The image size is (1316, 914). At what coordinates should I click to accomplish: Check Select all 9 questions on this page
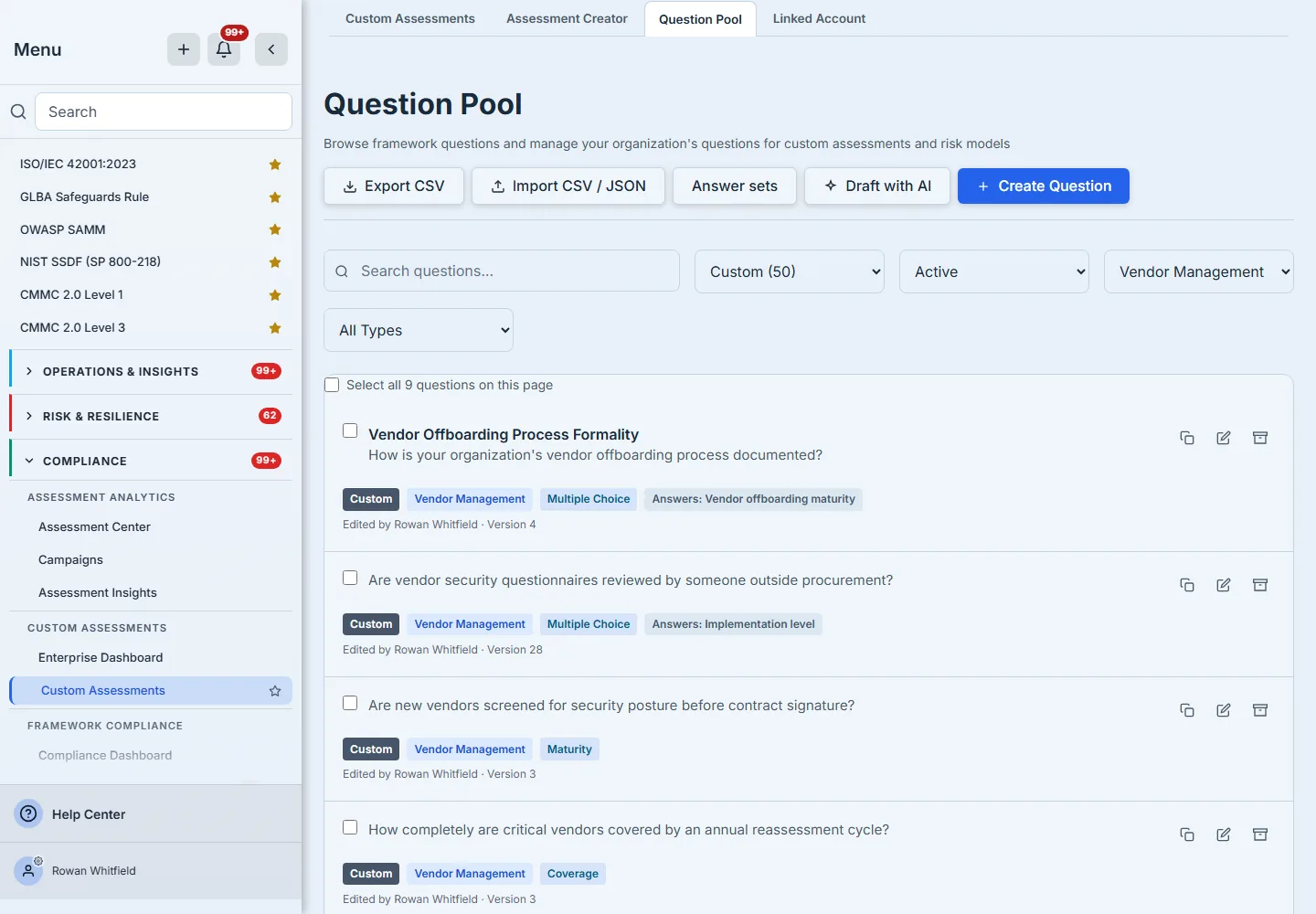pyautogui.click(x=332, y=385)
